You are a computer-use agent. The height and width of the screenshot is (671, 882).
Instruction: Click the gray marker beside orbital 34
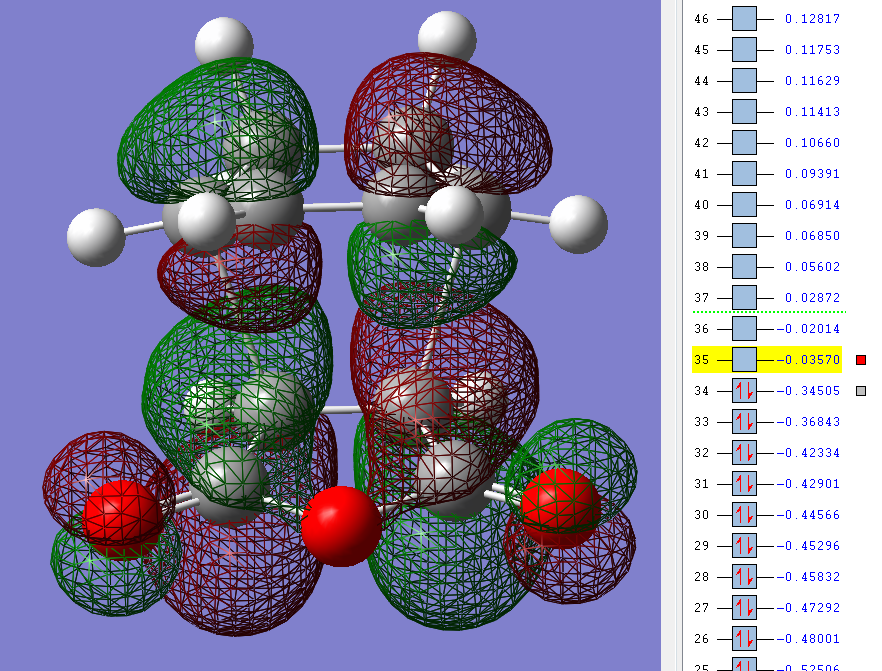pyautogui.click(x=861, y=391)
